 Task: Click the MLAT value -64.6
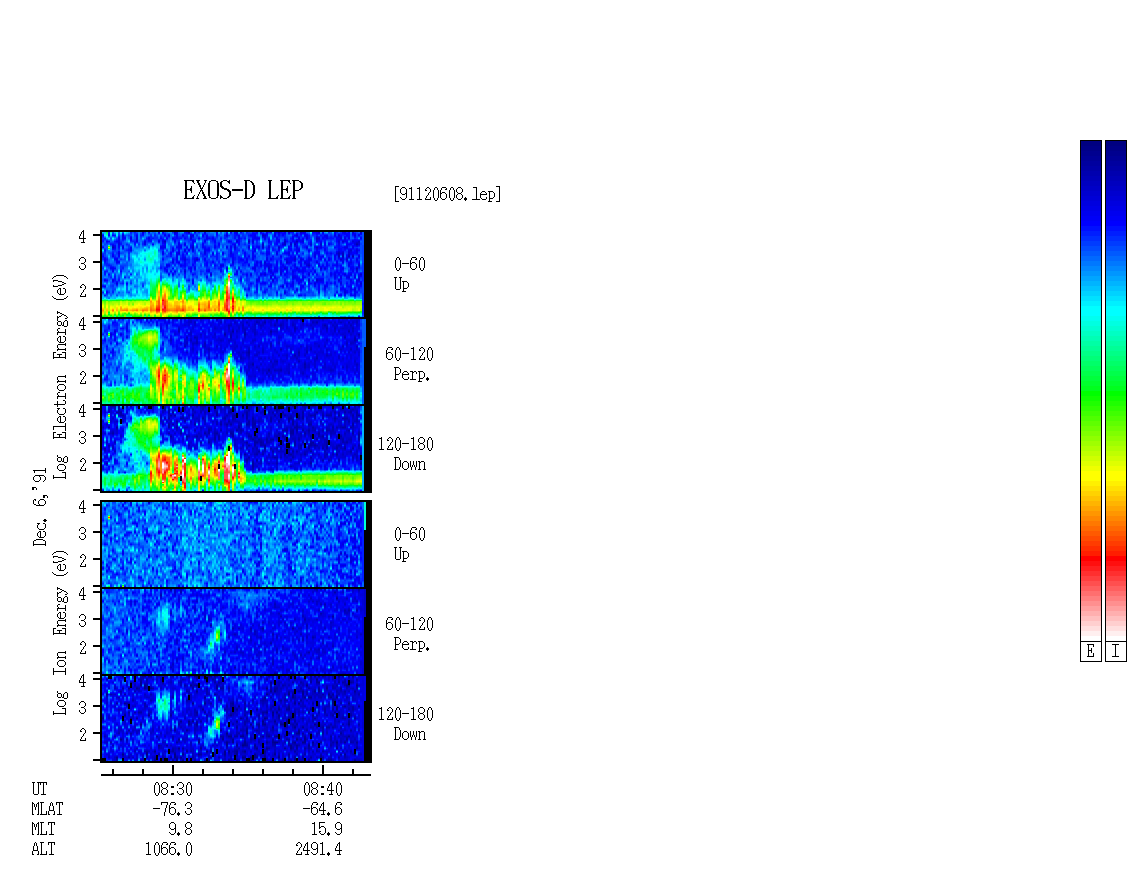(322, 809)
